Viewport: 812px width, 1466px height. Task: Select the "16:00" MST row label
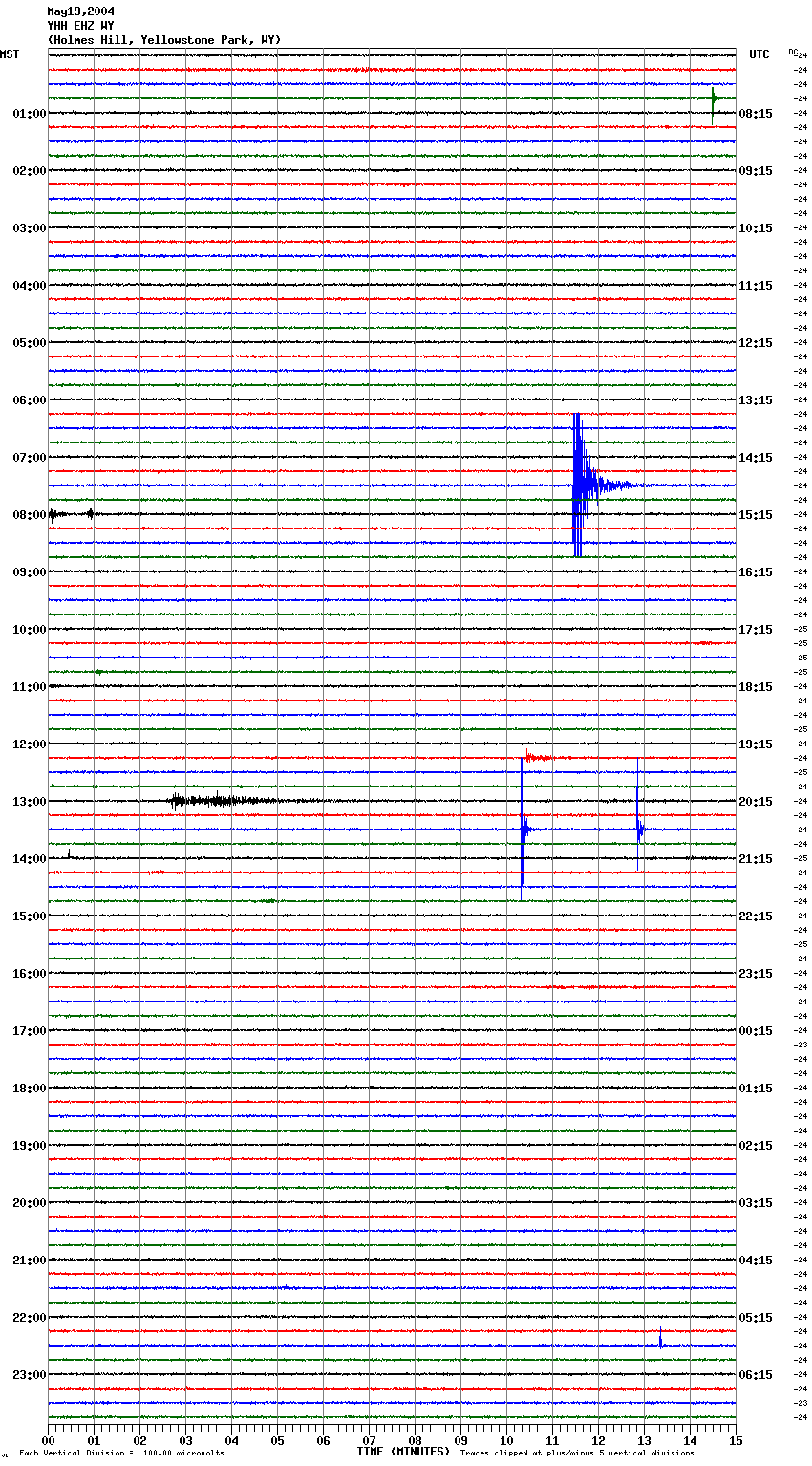click(x=30, y=974)
